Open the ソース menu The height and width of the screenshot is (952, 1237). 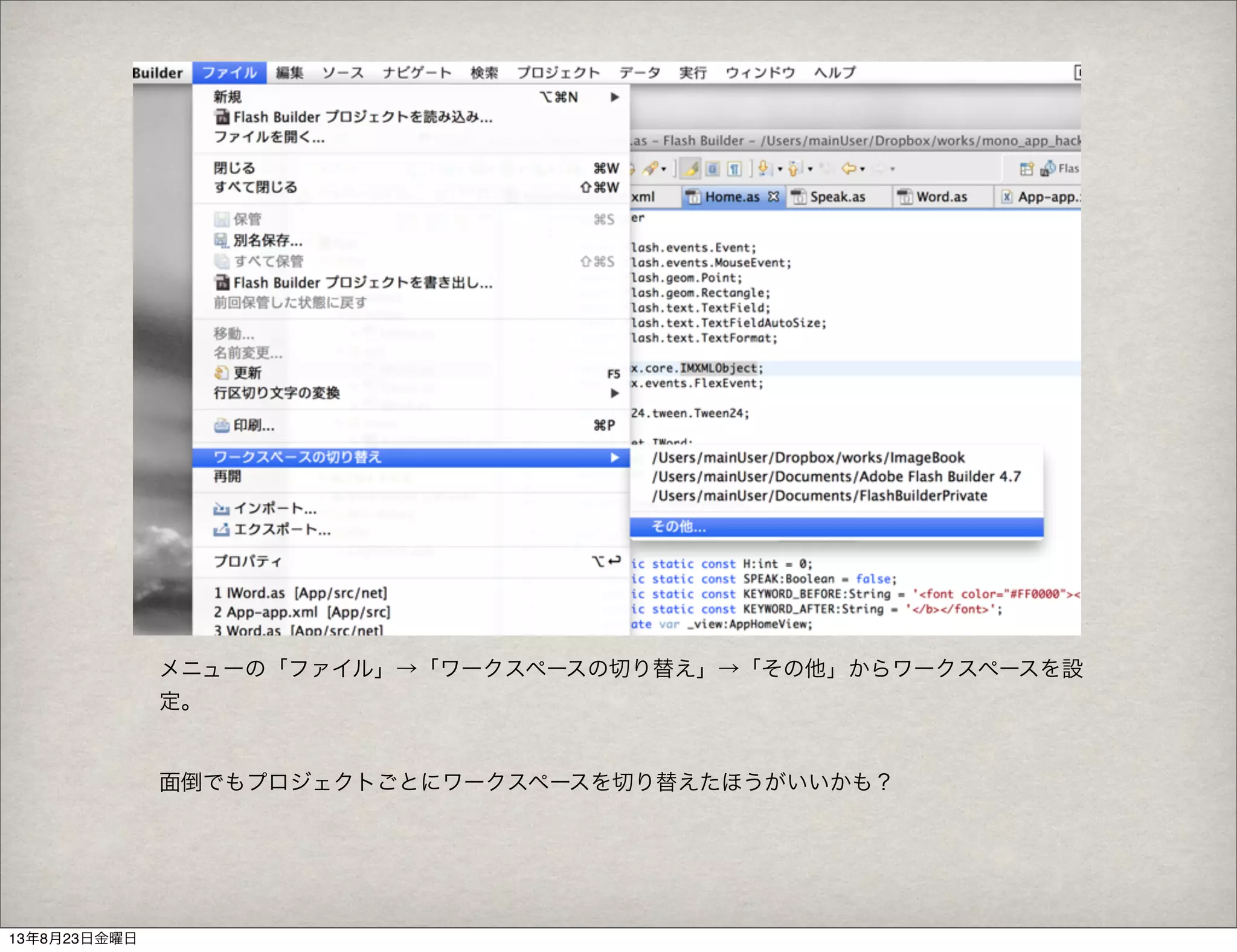(342, 72)
